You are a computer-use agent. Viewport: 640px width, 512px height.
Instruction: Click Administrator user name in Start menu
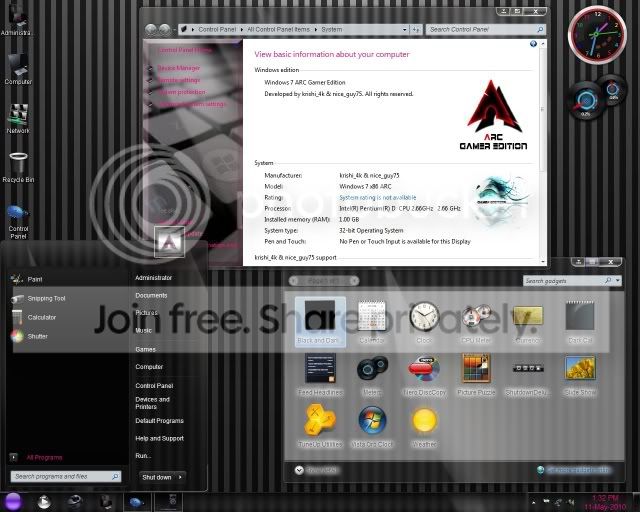153,278
